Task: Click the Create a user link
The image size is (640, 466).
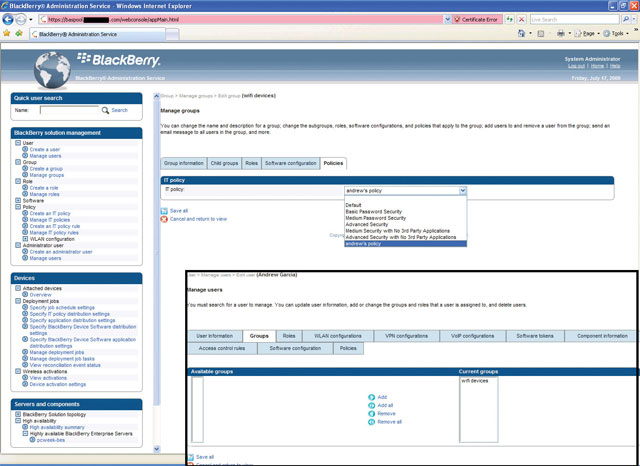Action: (x=45, y=149)
